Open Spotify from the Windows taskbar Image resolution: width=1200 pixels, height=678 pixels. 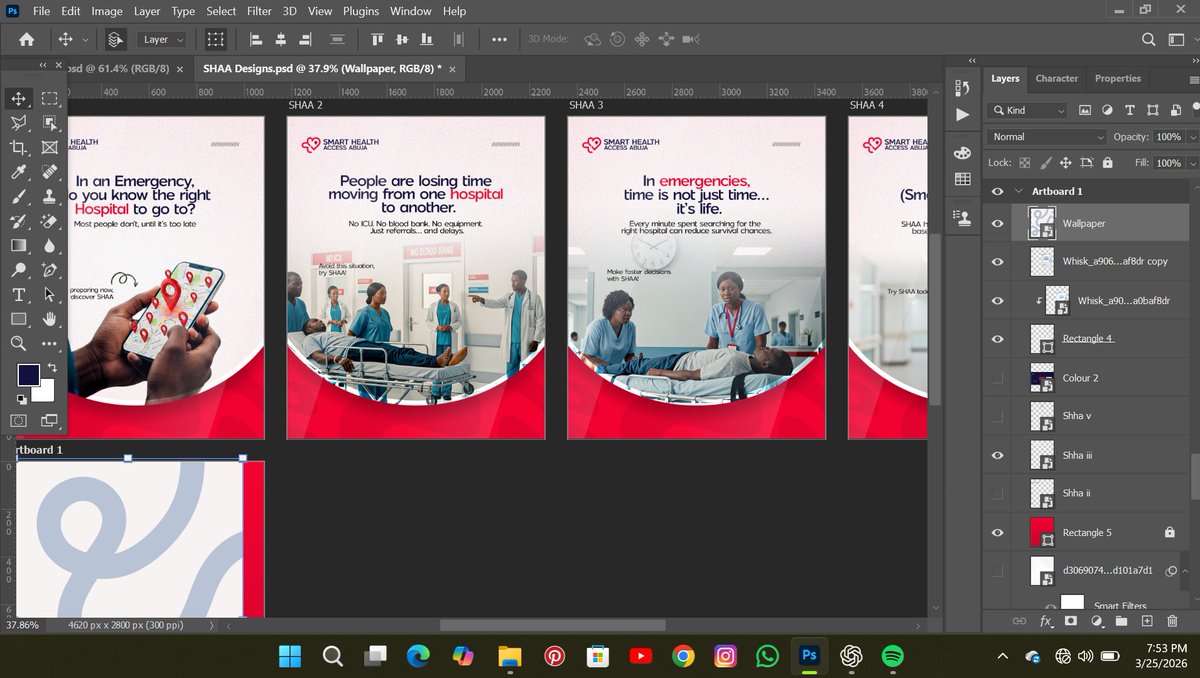point(893,656)
